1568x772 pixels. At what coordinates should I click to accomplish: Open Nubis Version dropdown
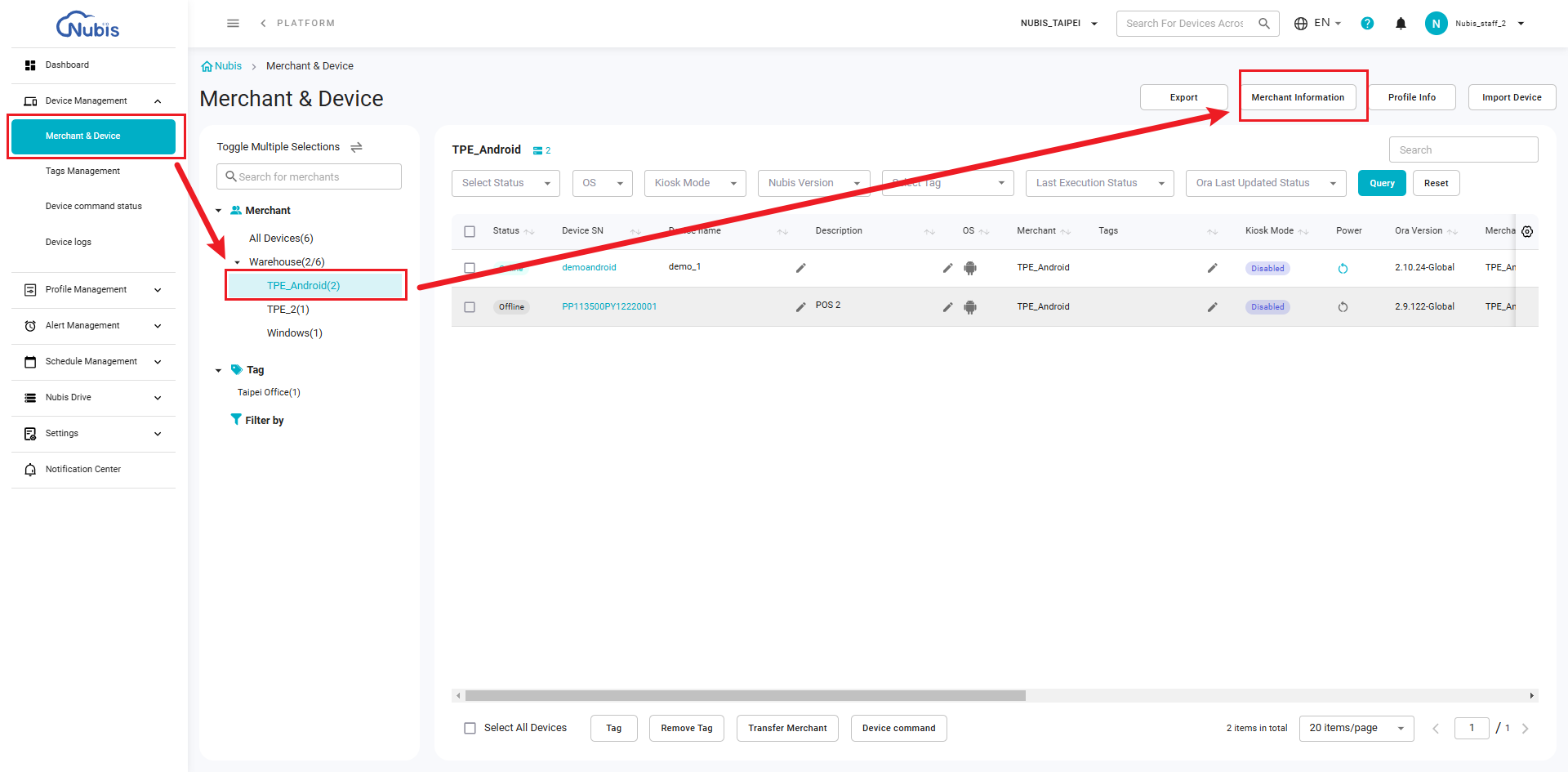[813, 183]
